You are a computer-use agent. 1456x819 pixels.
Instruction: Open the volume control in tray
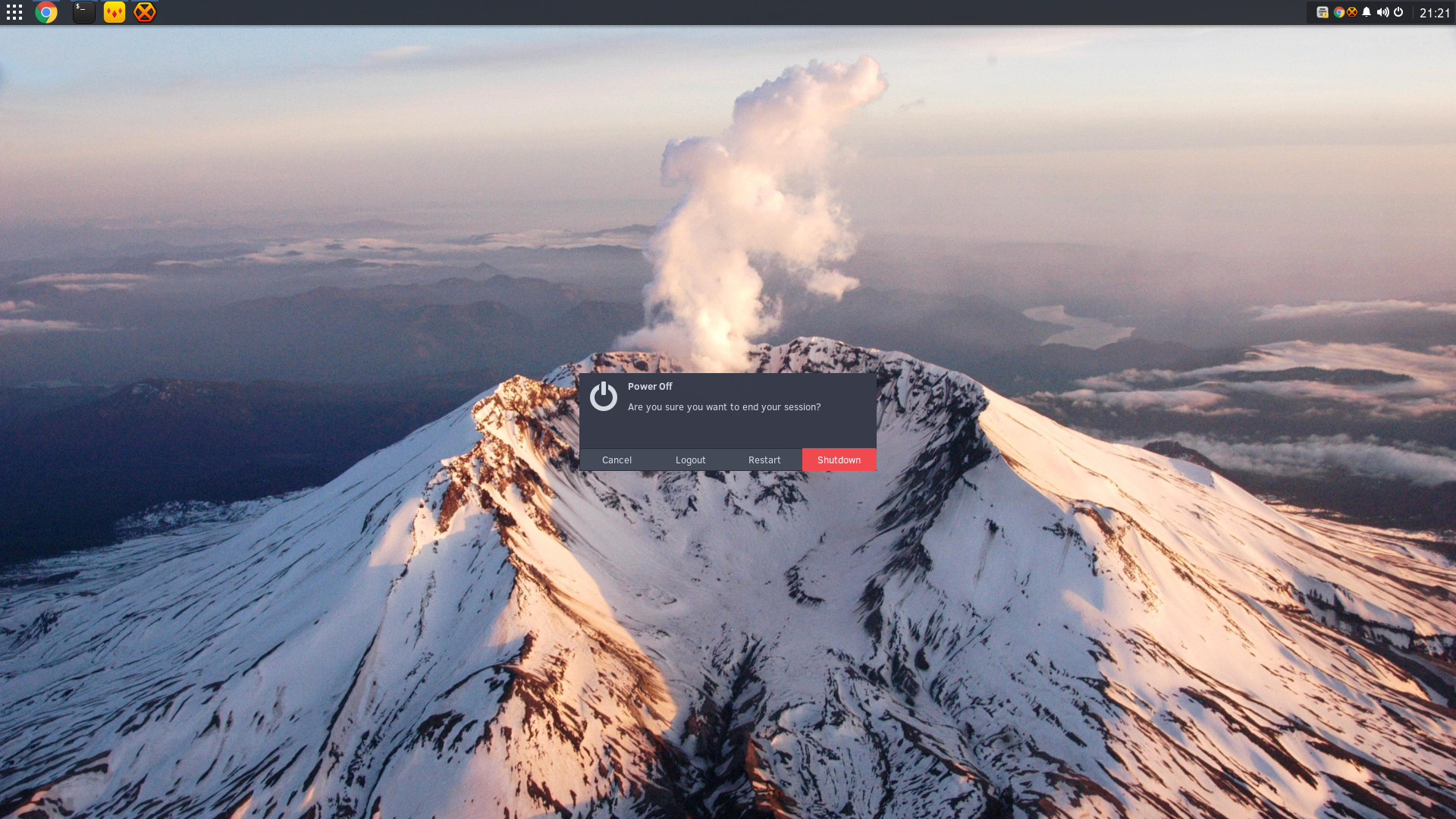[x=1383, y=12]
